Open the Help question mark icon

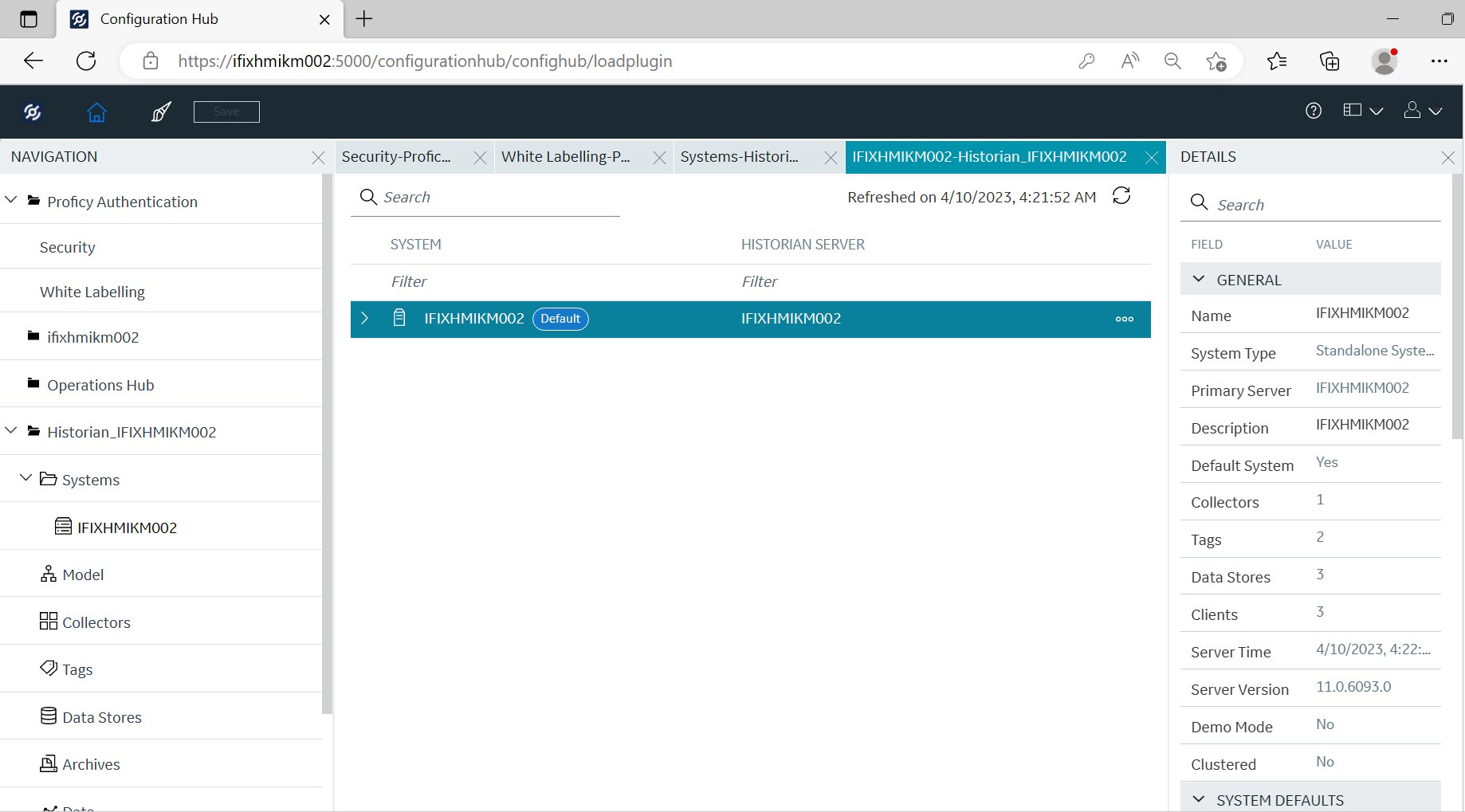[x=1314, y=111]
